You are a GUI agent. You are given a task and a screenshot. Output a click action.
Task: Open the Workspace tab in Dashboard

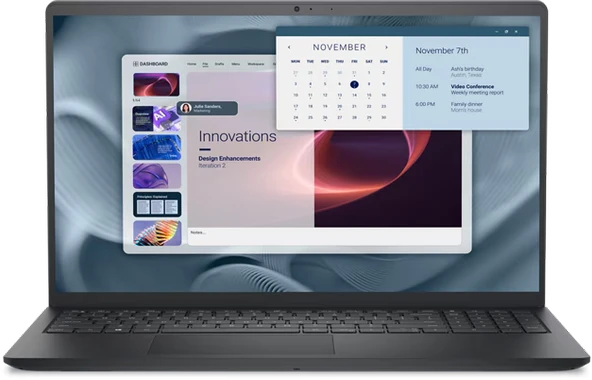[256, 64]
